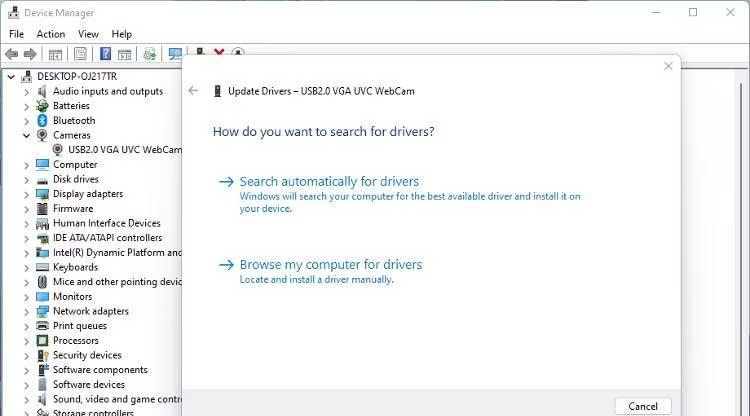Toggle the show/hide console tree toolbar icon
750x416 pixels.
[55, 55]
